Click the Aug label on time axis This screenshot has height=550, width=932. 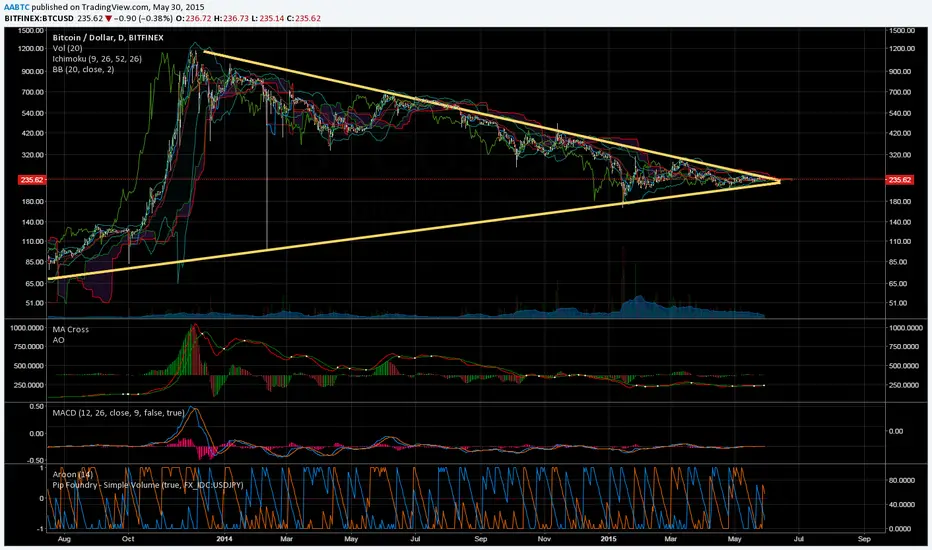pyautogui.click(x=64, y=539)
